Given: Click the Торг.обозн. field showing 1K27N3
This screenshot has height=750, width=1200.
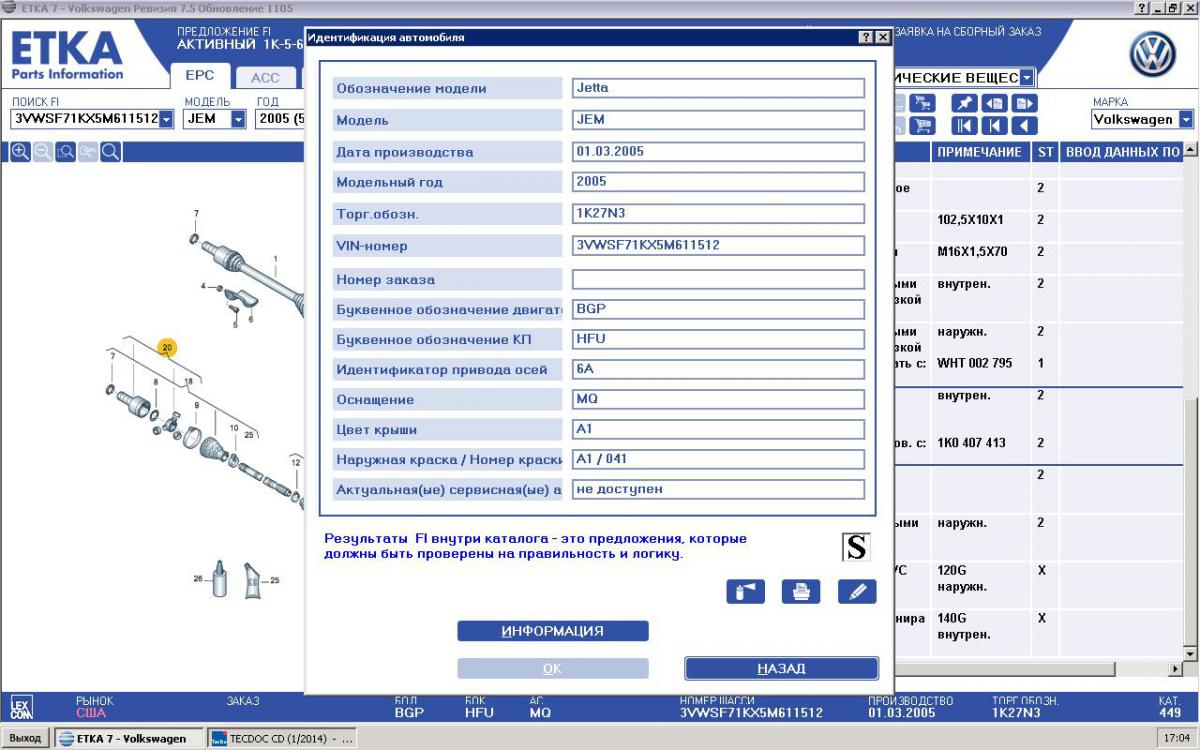Looking at the screenshot, I should tap(718, 213).
